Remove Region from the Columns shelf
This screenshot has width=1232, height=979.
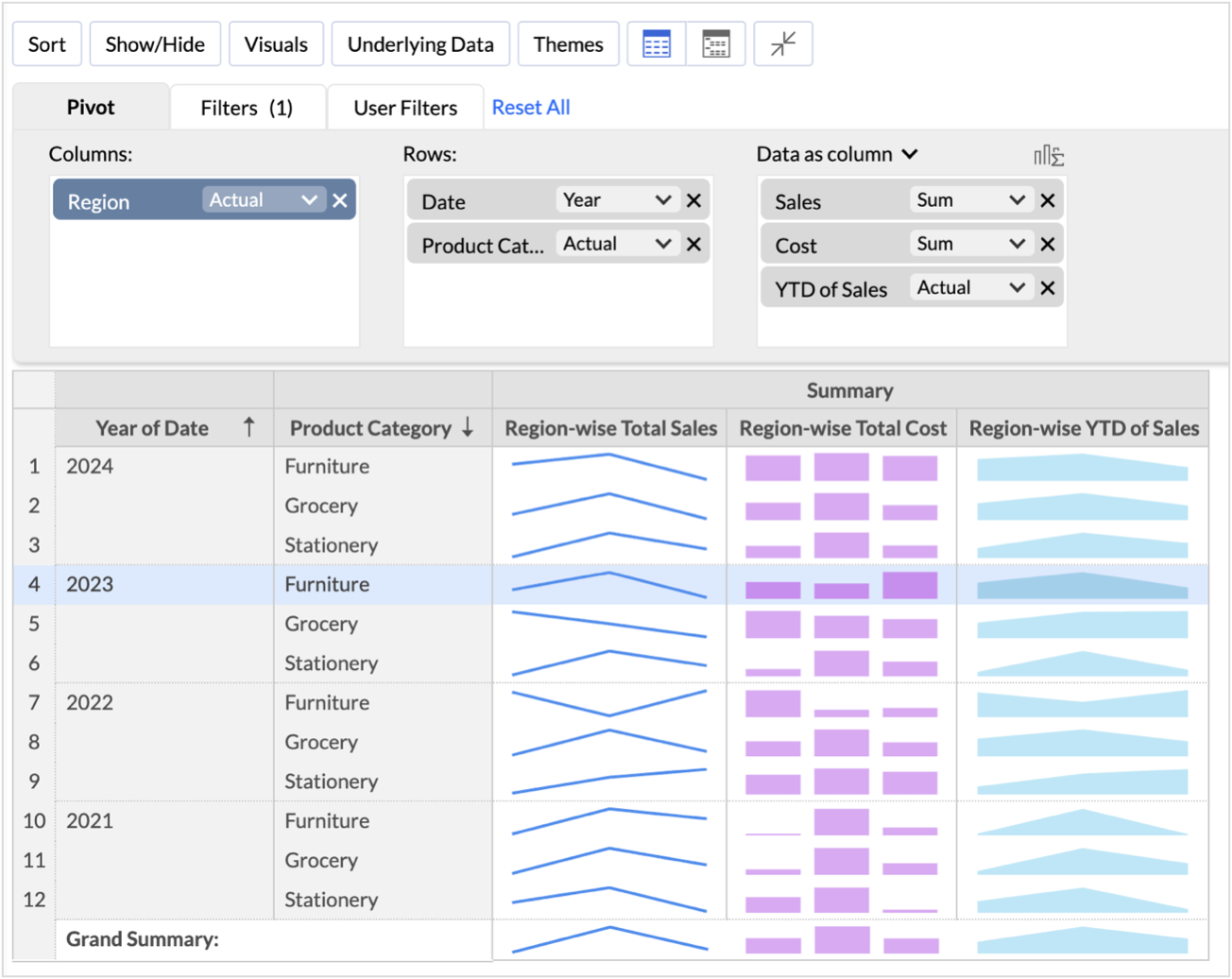[x=339, y=200]
